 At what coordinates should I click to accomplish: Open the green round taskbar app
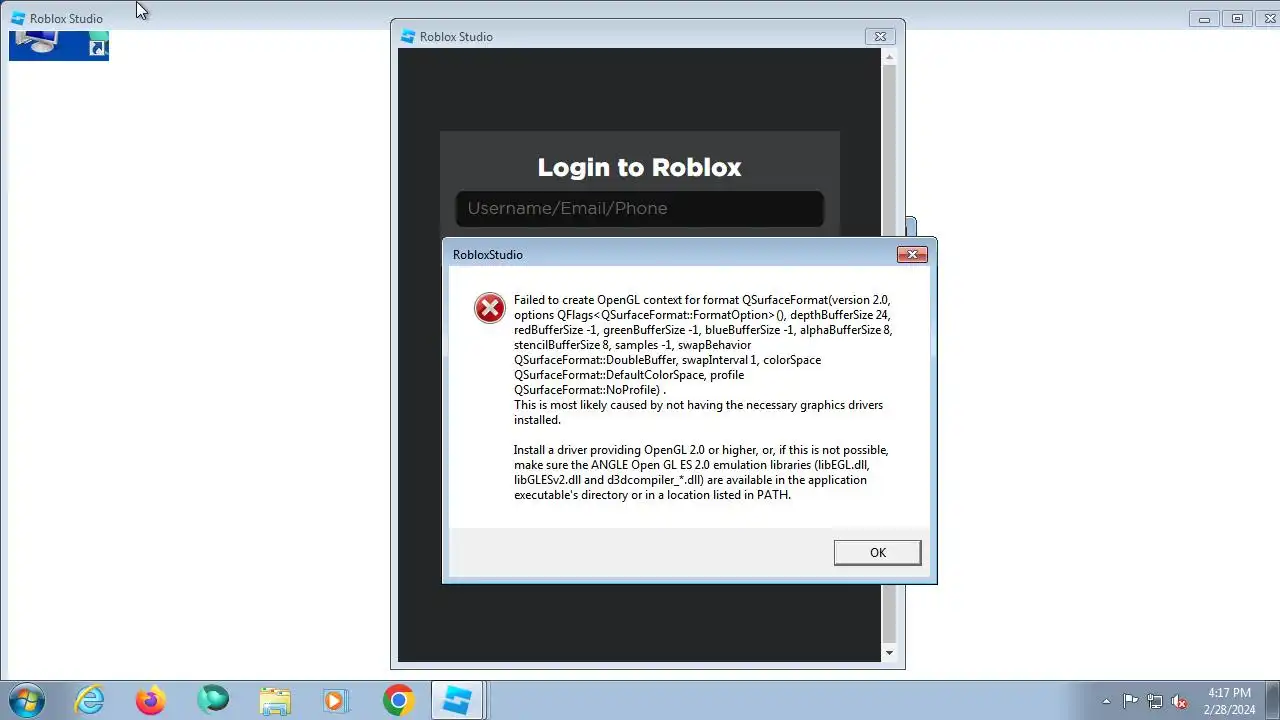pyautogui.click(x=213, y=701)
